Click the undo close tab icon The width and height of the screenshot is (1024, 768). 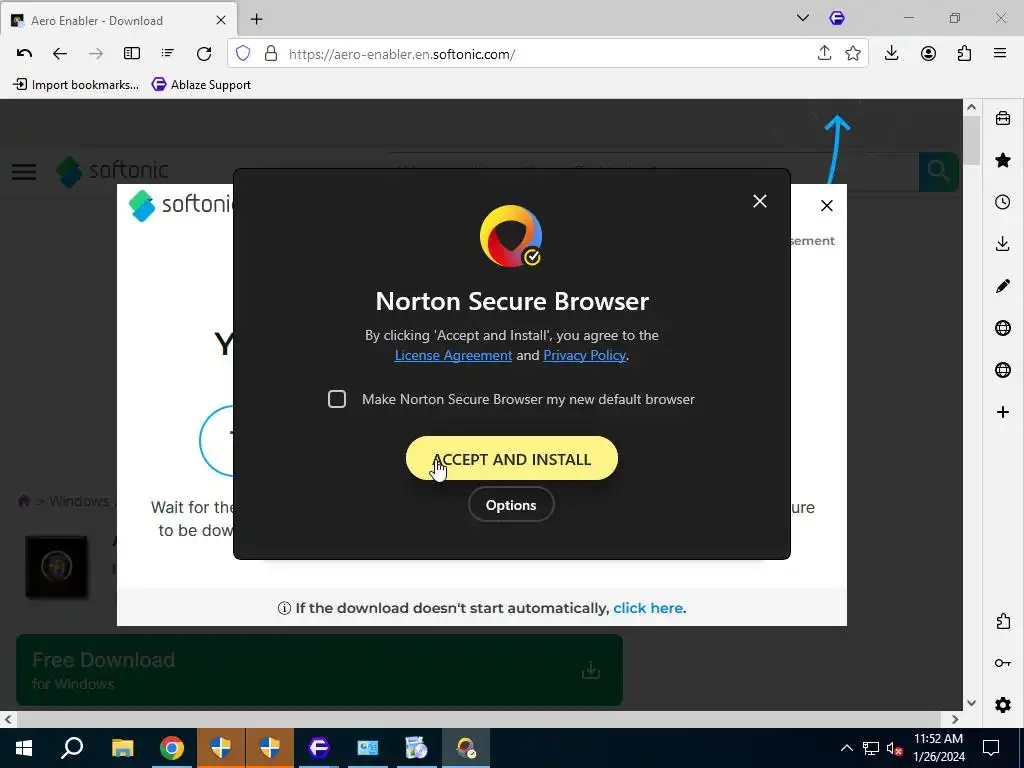click(24, 54)
